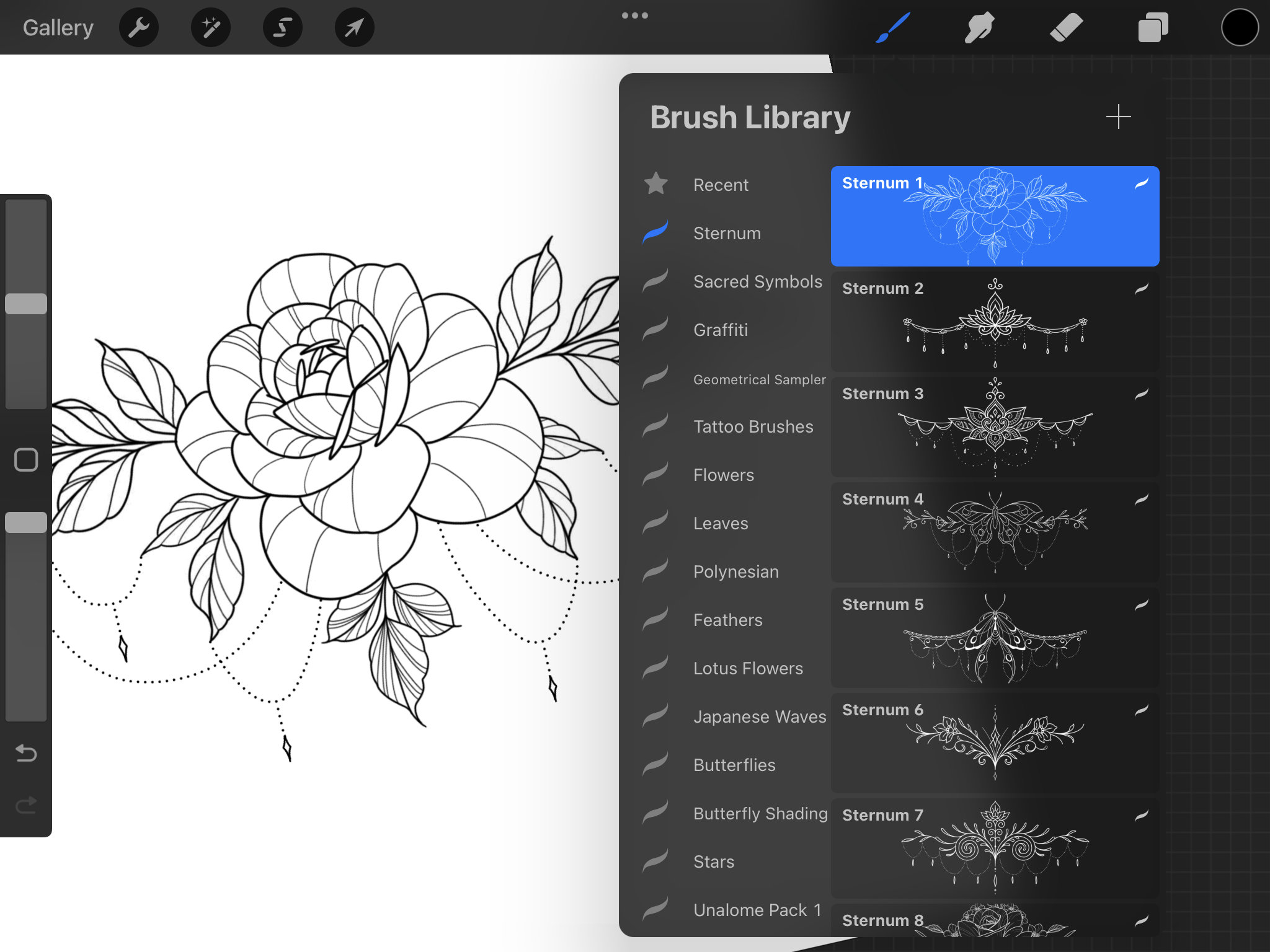Image resolution: width=1270 pixels, height=952 pixels.
Task: Click the brush size slider handle
Action: click(26, 304)
